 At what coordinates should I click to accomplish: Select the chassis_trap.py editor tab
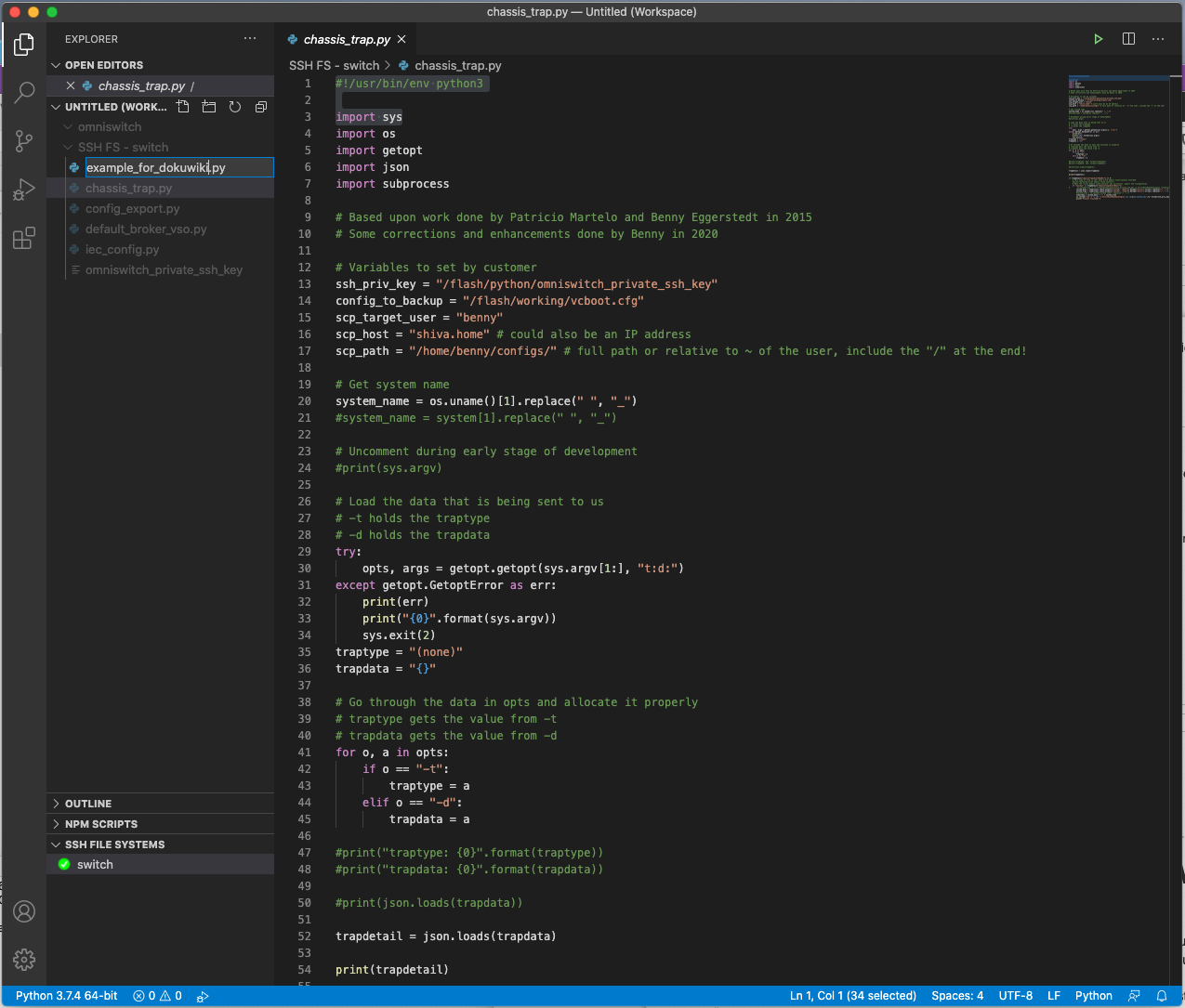(x=346, y=39)
